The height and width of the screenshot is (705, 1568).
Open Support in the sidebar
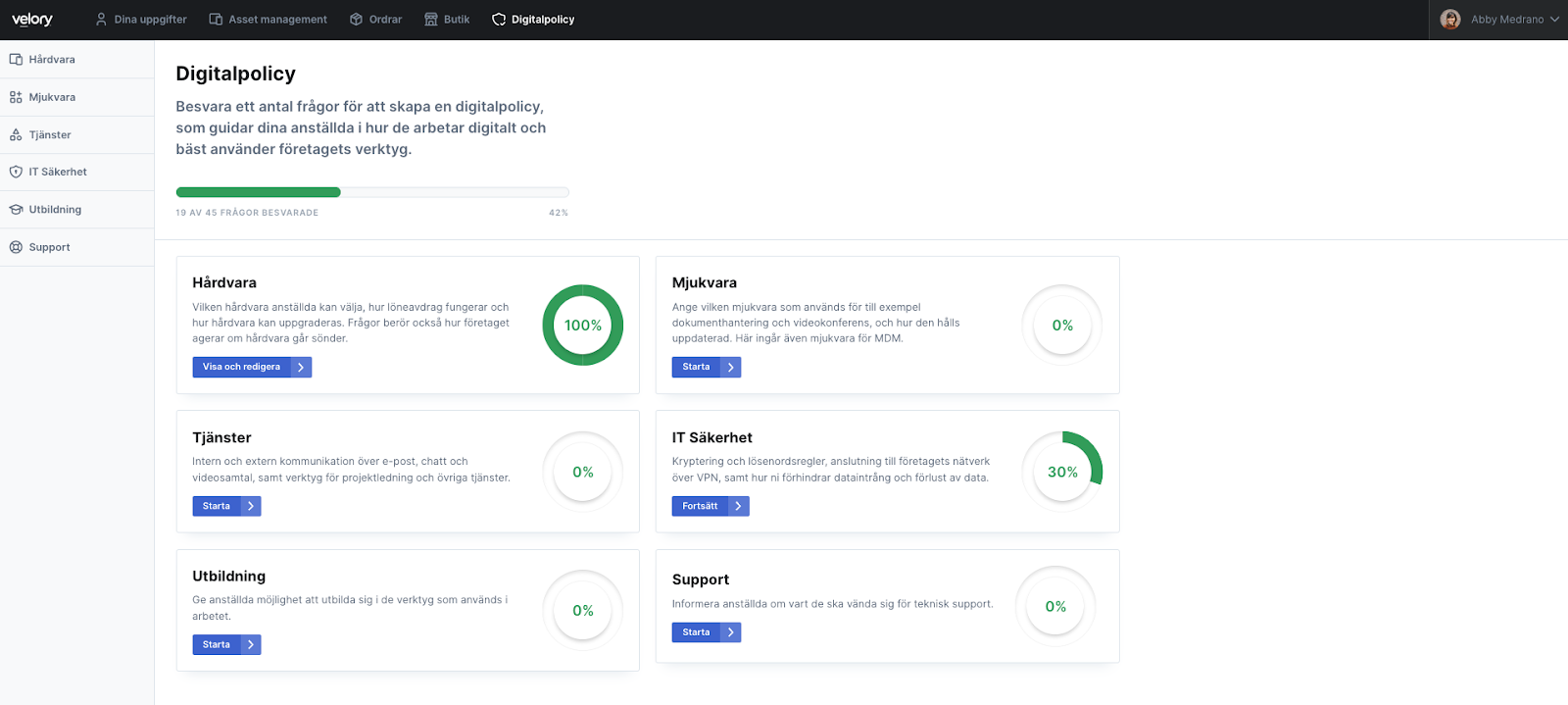(x=76, y=247)
